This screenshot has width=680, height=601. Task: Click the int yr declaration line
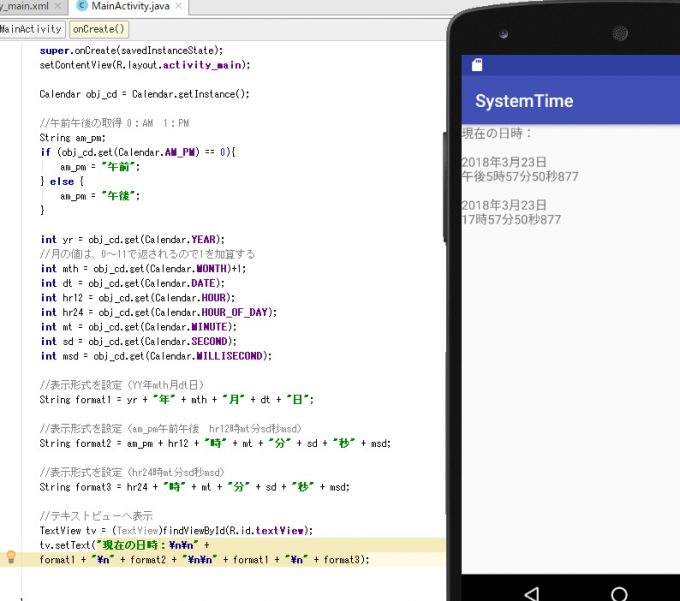(133, 240)
